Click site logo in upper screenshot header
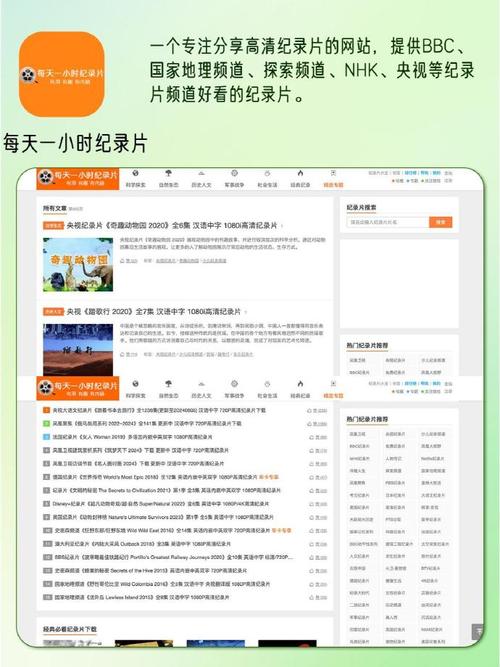500x667 pixels. 78,179
